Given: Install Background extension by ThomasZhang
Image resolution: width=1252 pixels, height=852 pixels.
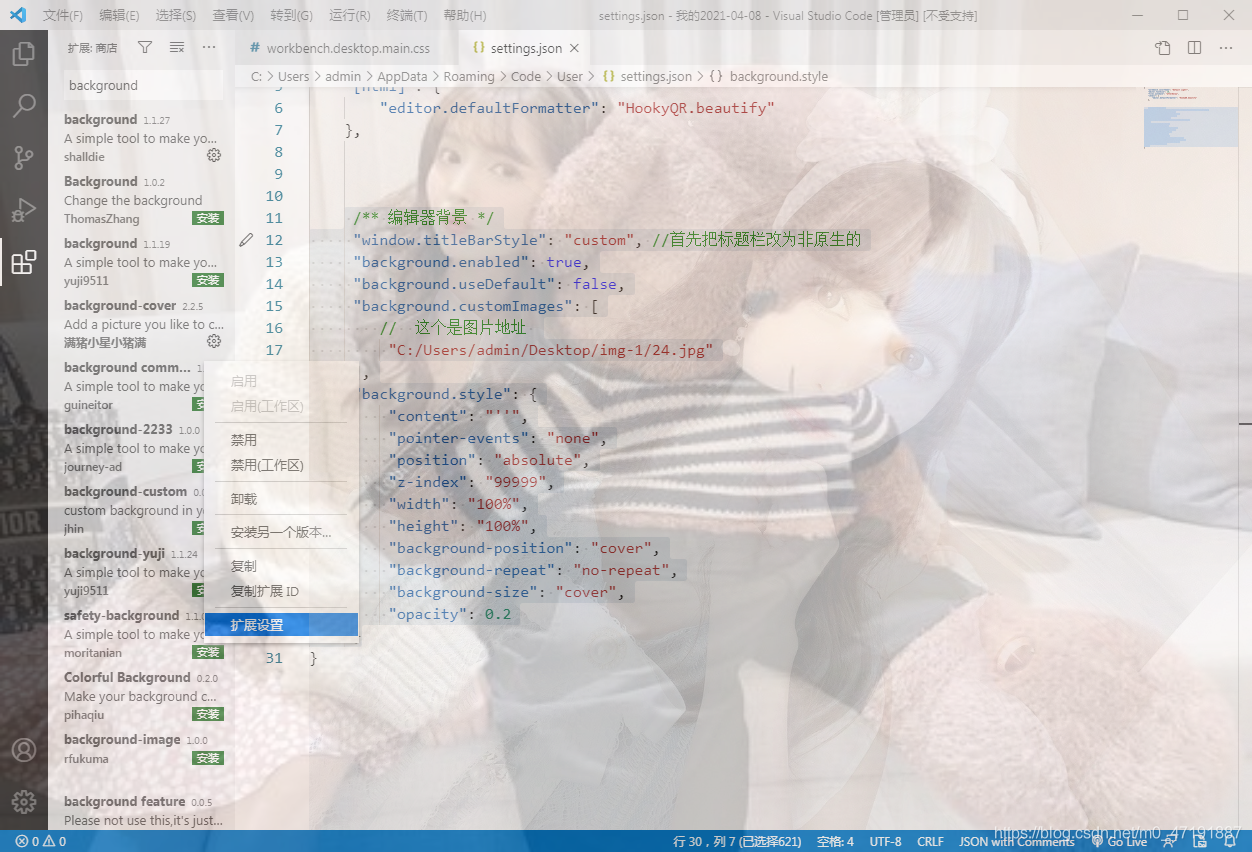Looking at the screenshot, I should (208, 218).
